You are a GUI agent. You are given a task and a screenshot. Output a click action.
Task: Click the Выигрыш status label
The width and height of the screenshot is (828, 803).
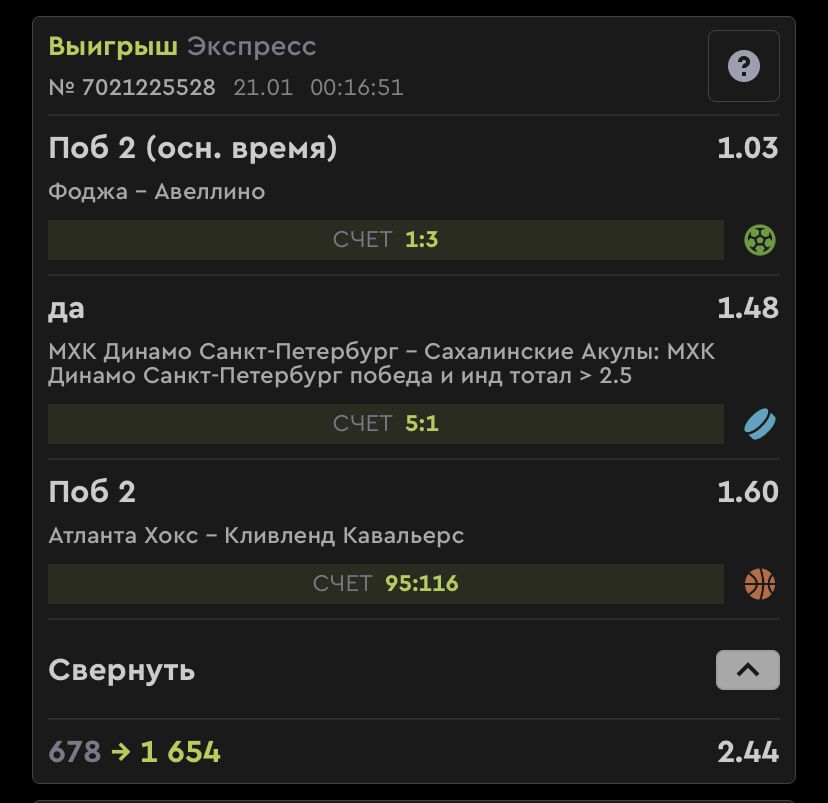tap(113, 46)
